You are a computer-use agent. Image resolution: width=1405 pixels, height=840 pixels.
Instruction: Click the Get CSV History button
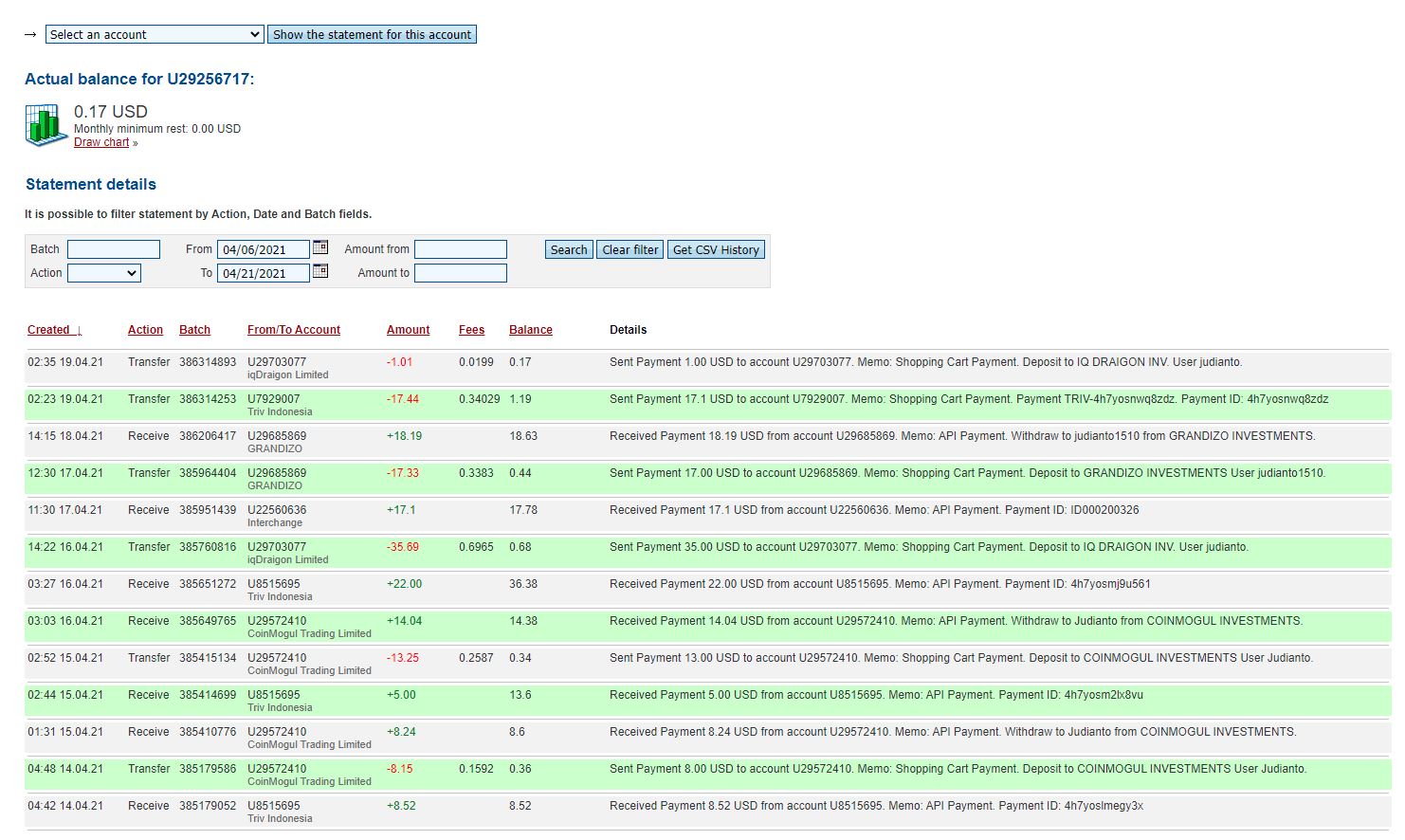point(716,250)
